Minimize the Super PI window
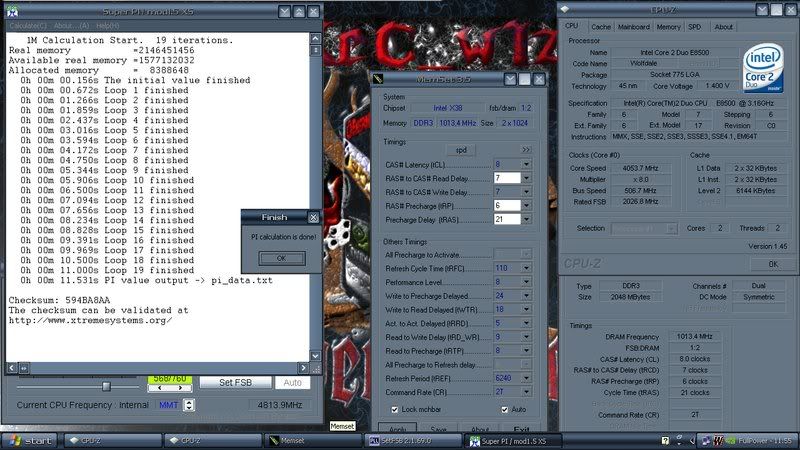 pyautogui.click(x=285, y=11)
